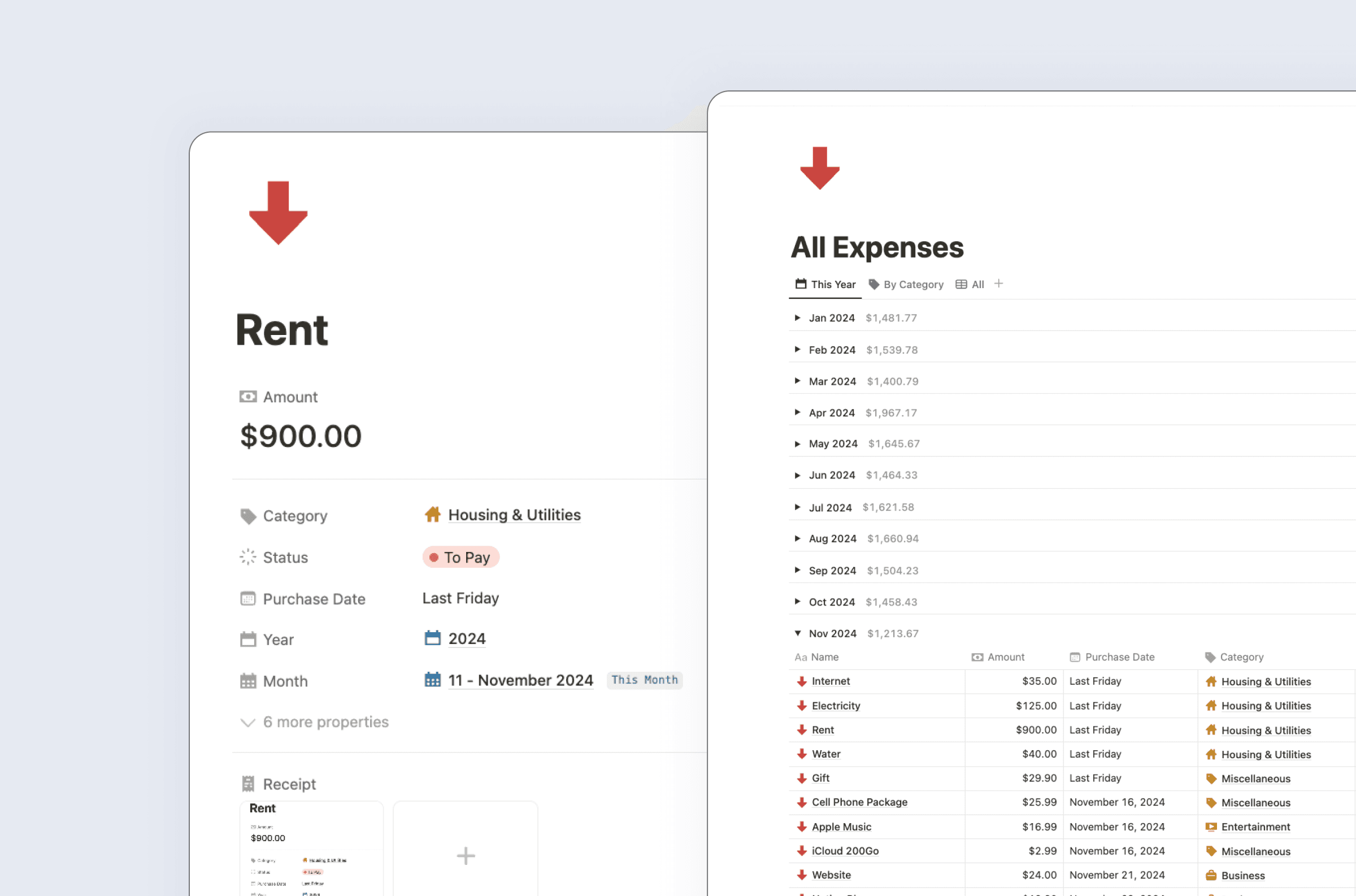Click the red To Pay status pill
Screen dimensions: 1356x896
tap(460, 557)
